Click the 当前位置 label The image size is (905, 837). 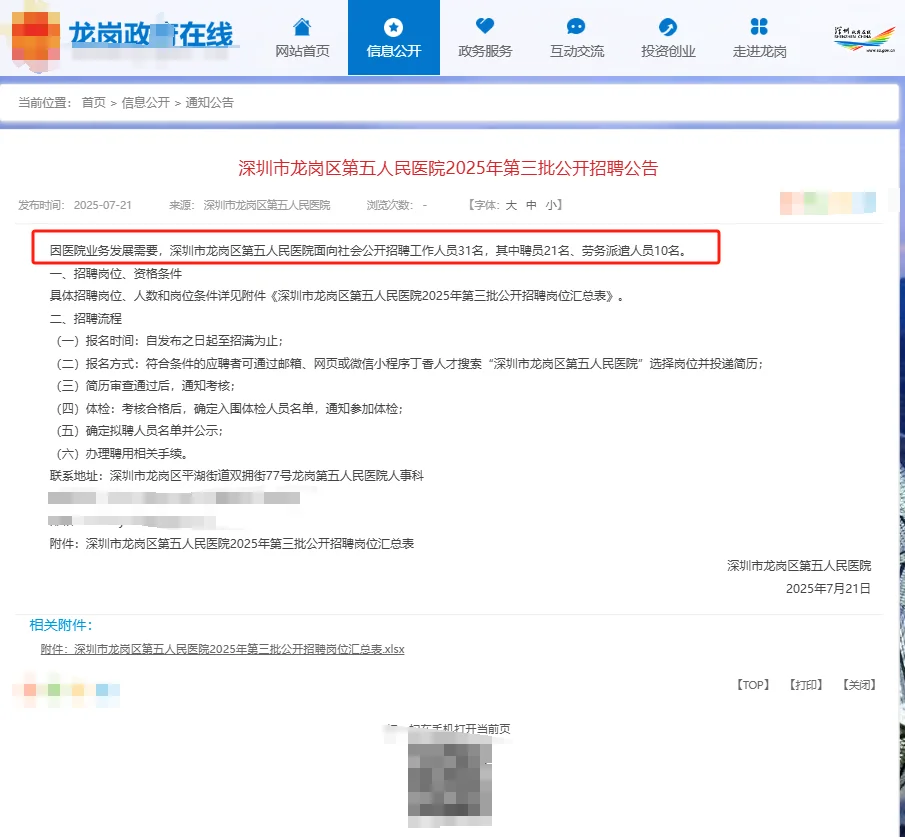[44, 103]
